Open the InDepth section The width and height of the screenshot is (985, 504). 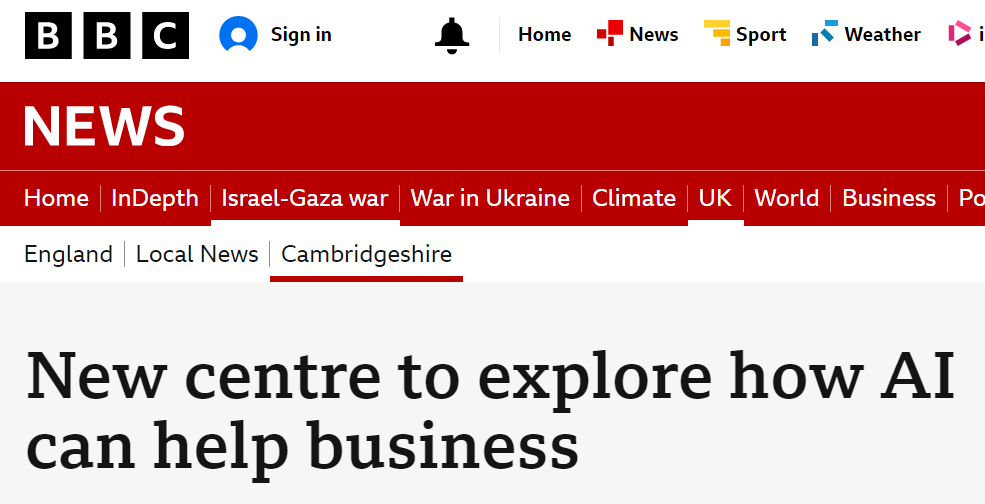pos(155,198)
